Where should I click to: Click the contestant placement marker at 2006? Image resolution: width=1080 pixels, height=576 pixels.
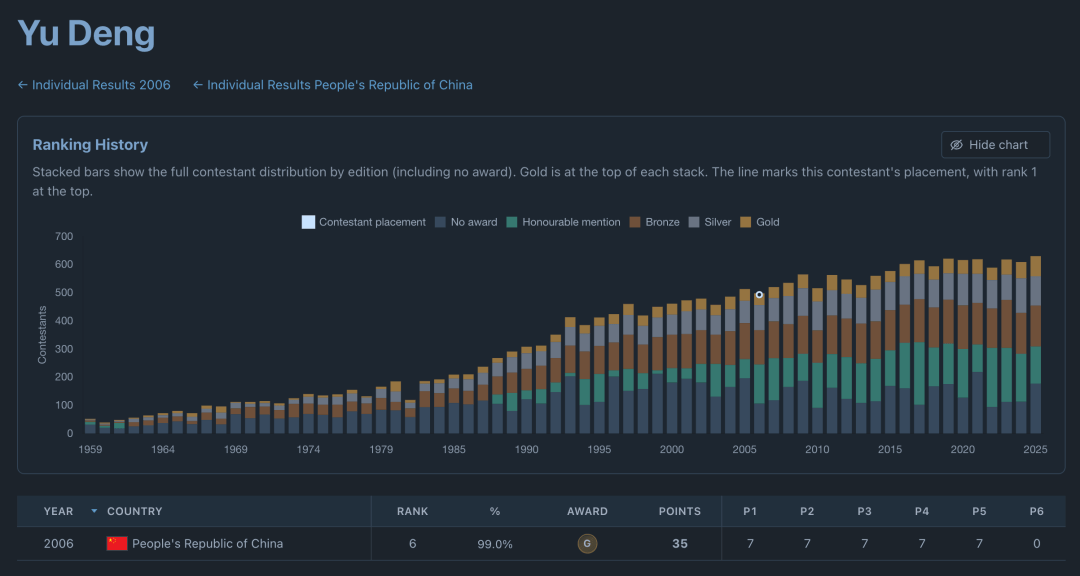tap(759, 295)
